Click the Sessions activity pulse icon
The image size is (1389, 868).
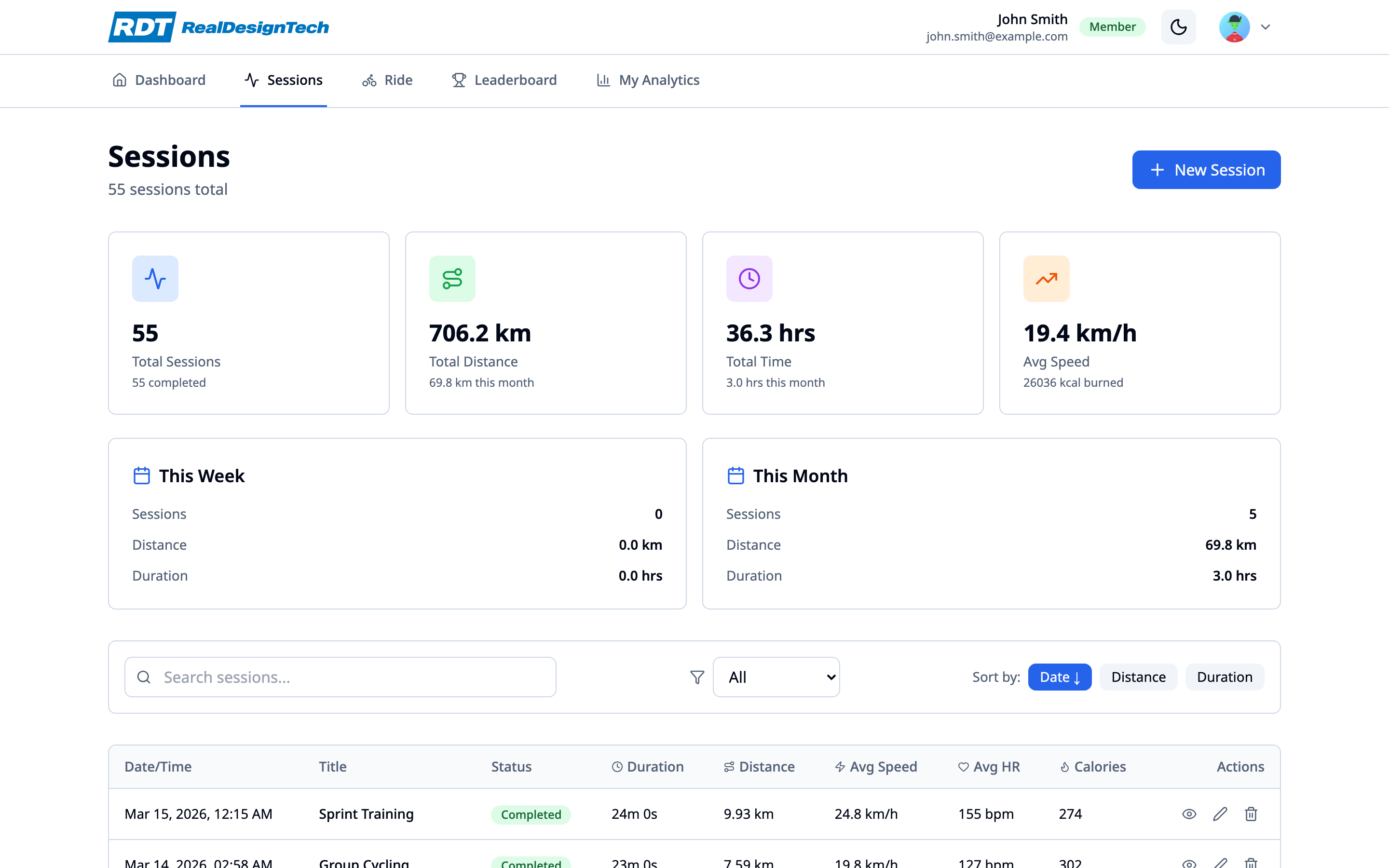[x=251, y=81]
